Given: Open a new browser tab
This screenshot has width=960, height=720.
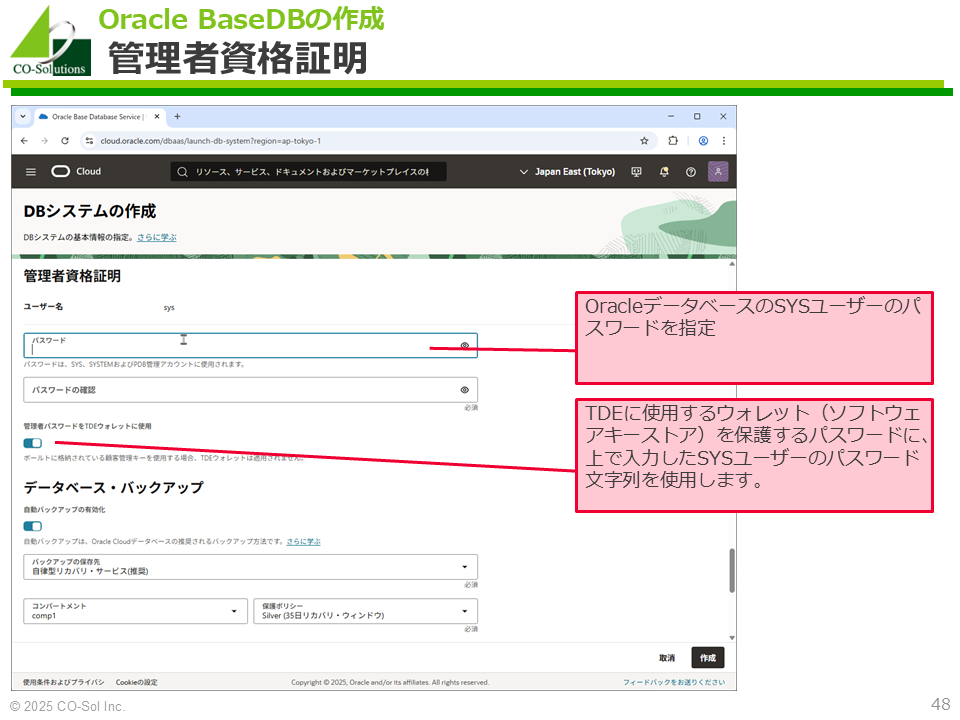Looking at the screenshot, I should tap(178, 116).
